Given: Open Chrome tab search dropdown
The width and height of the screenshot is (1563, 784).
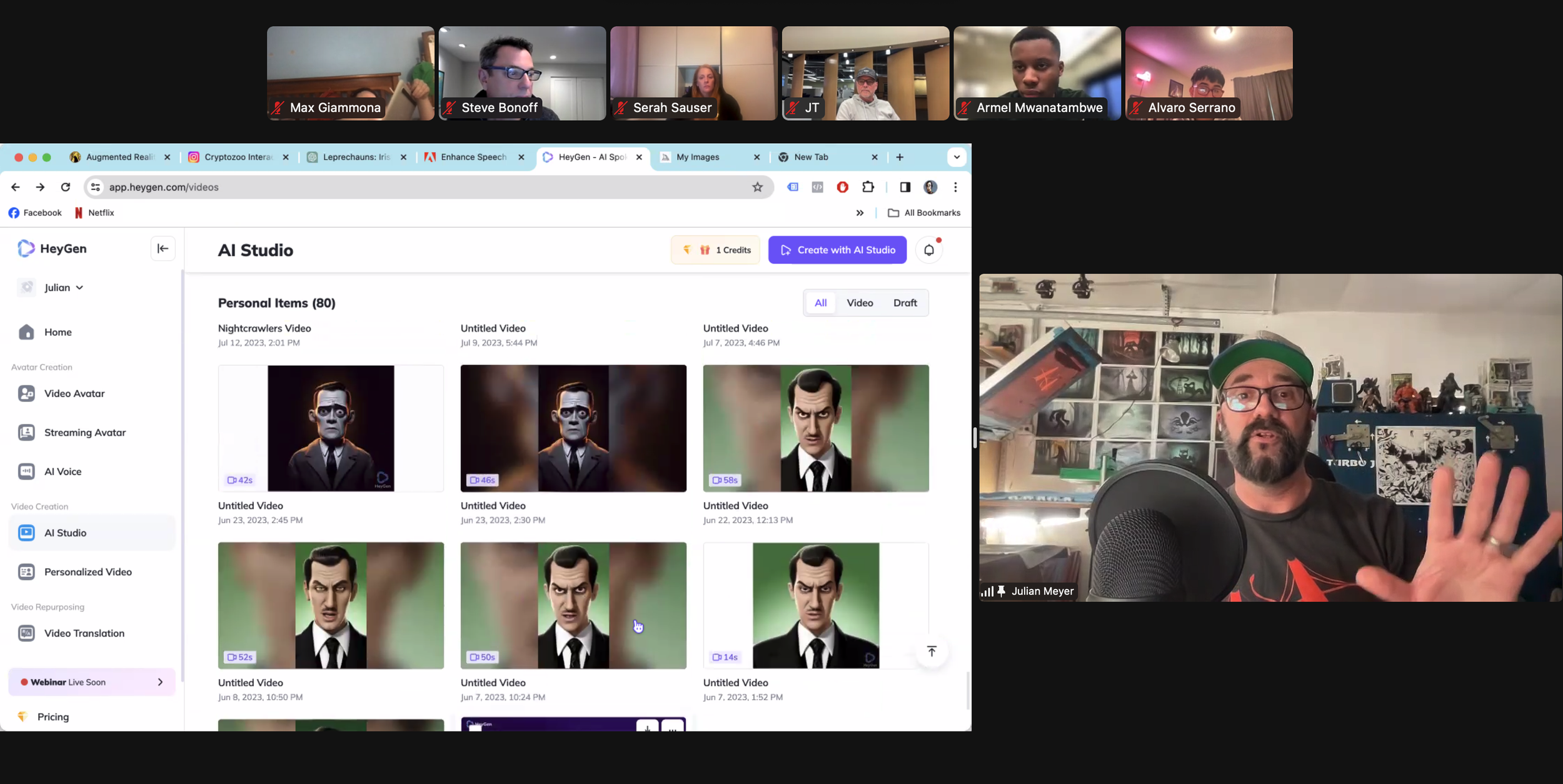Looking at the screenshot, I should pos(957,157).
